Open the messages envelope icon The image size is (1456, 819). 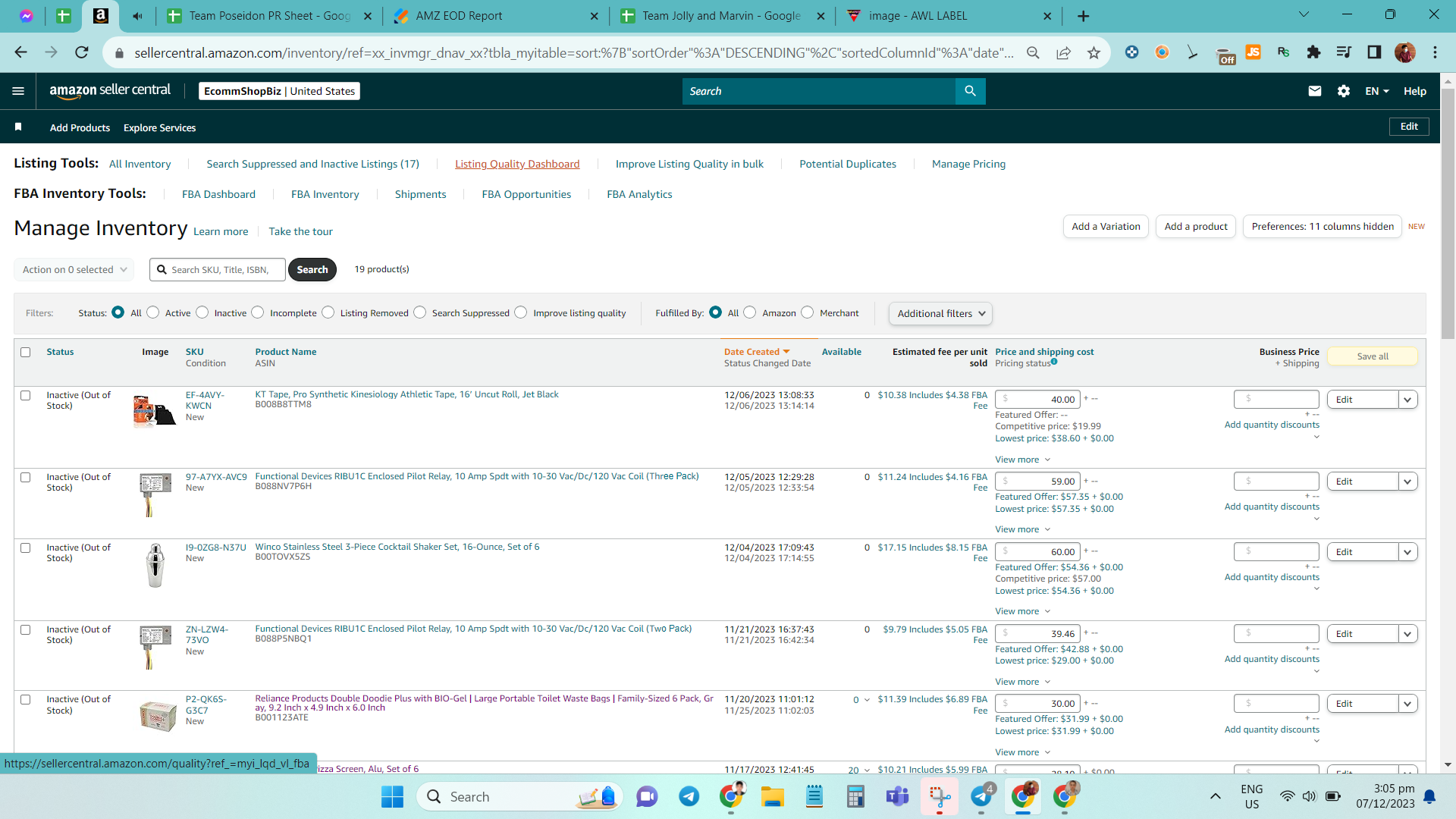pos(1315,91)
